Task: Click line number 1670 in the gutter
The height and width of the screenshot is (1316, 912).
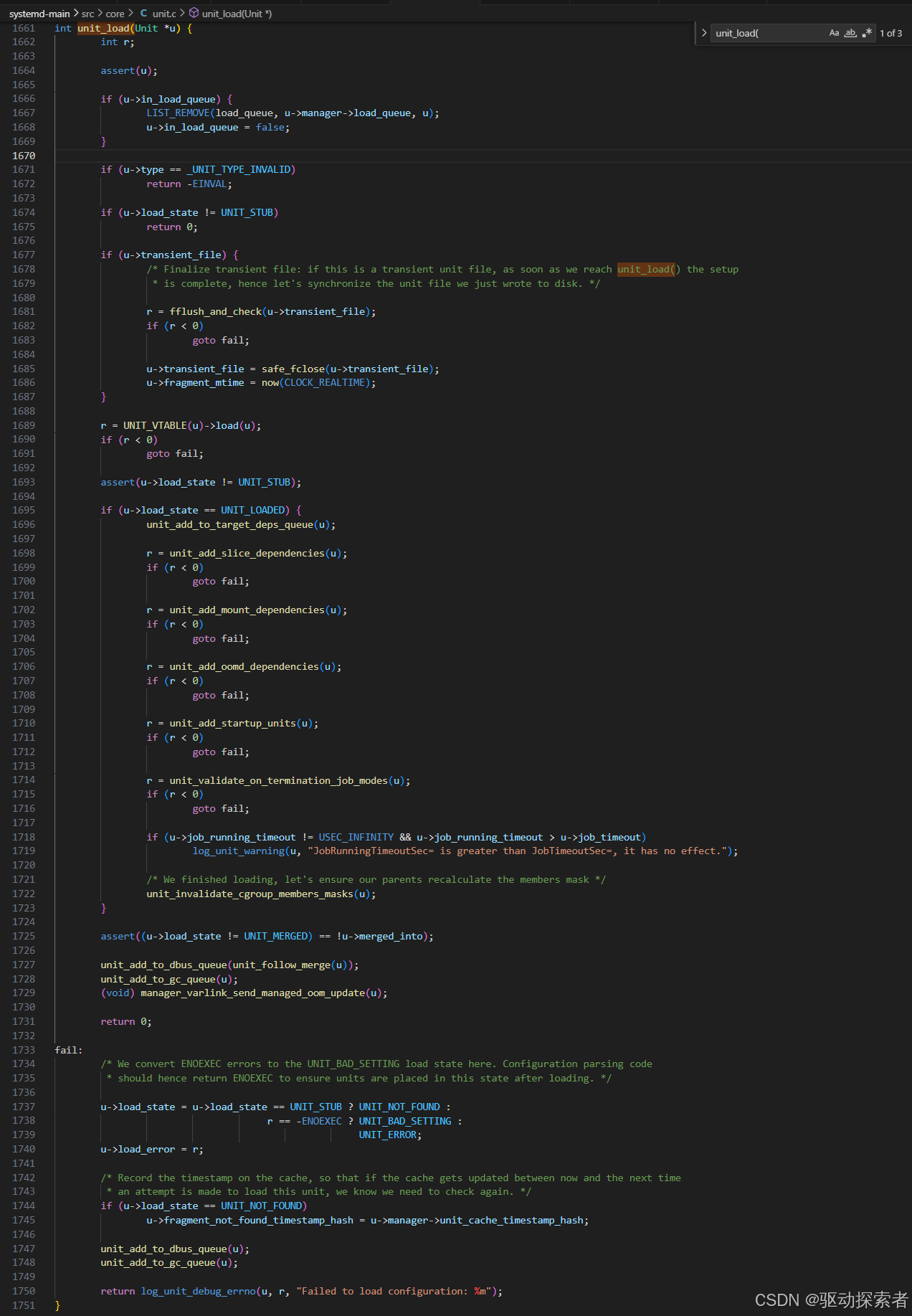Action: pos(24,156)
